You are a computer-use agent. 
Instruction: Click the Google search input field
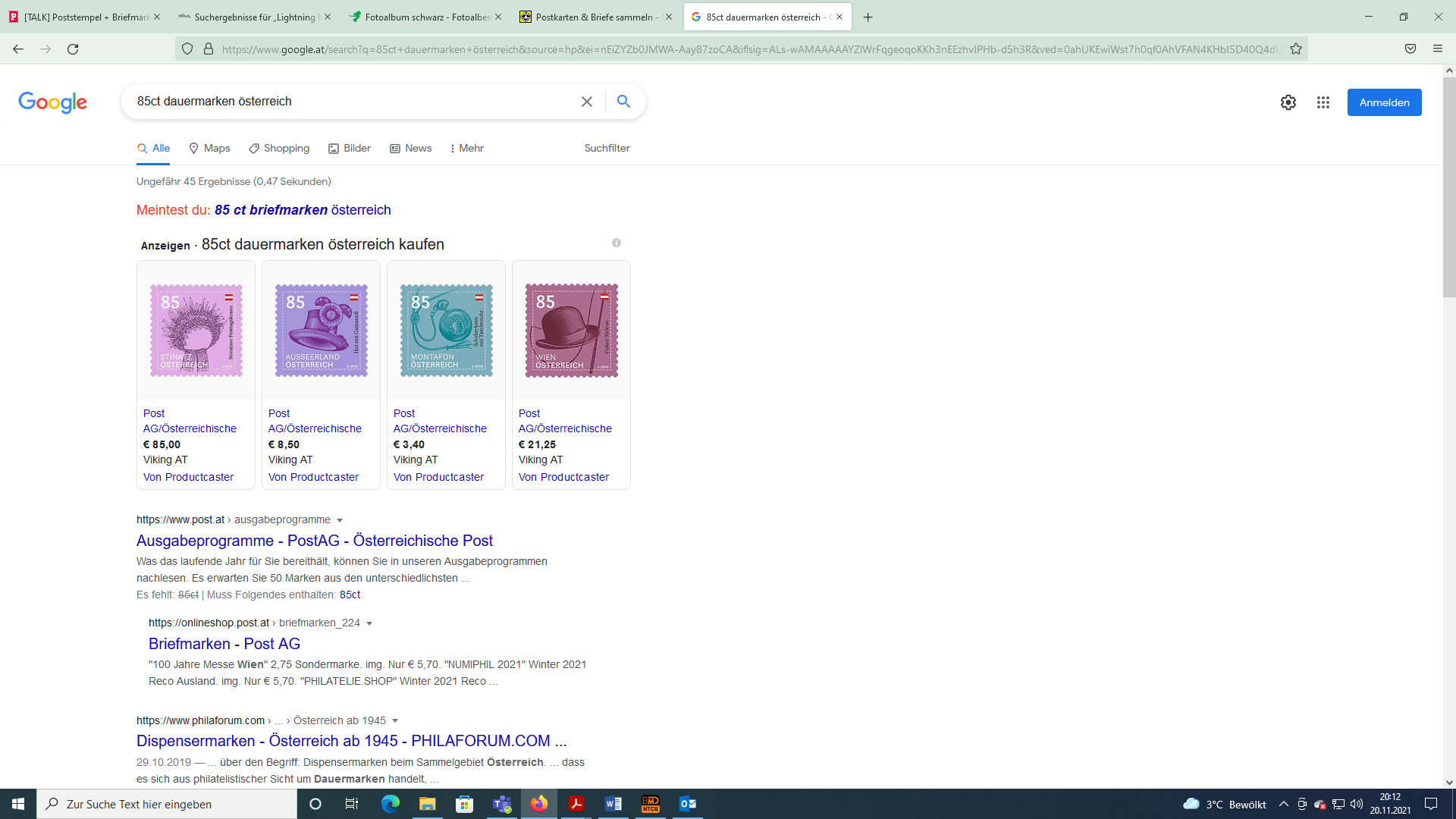pos(353,102)
